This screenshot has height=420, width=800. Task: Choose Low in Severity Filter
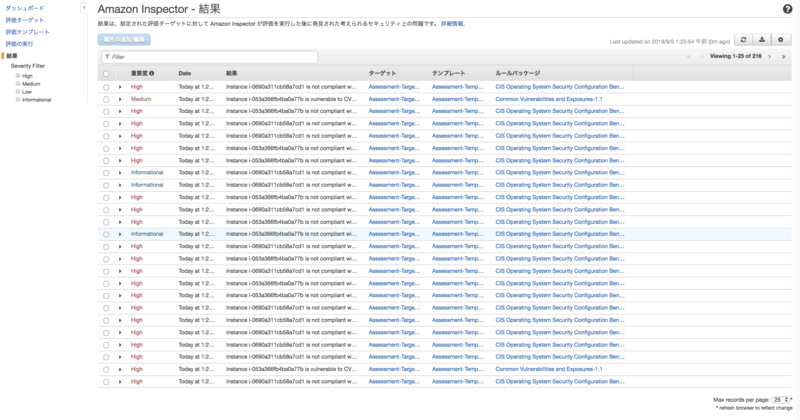point(18,91)
